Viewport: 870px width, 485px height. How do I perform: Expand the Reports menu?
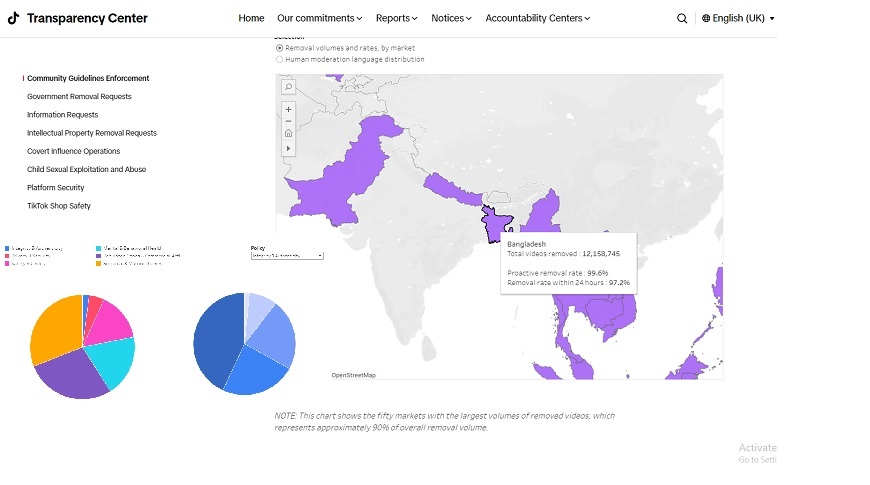[396, 18]
